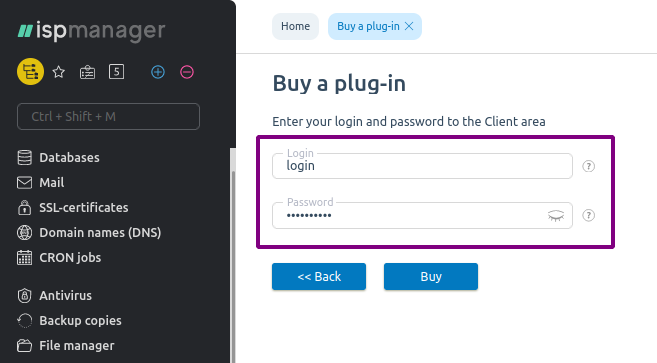
Task: Click the sidebar vertical scrollbar
Action: (233, 256)
